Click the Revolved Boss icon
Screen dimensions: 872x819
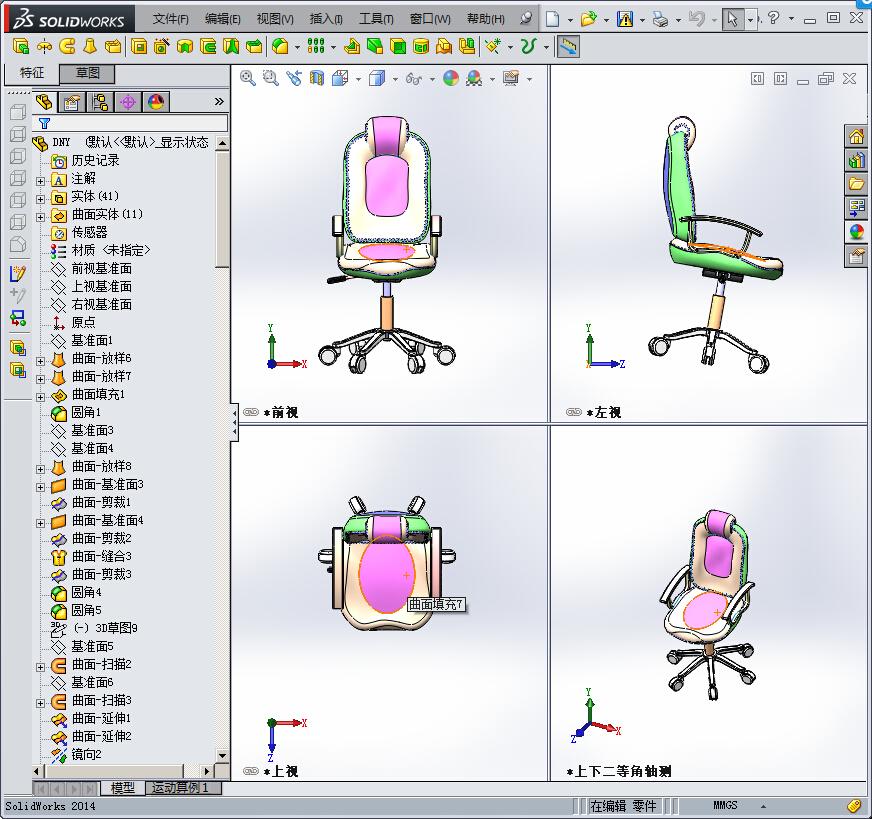point(44,46)
